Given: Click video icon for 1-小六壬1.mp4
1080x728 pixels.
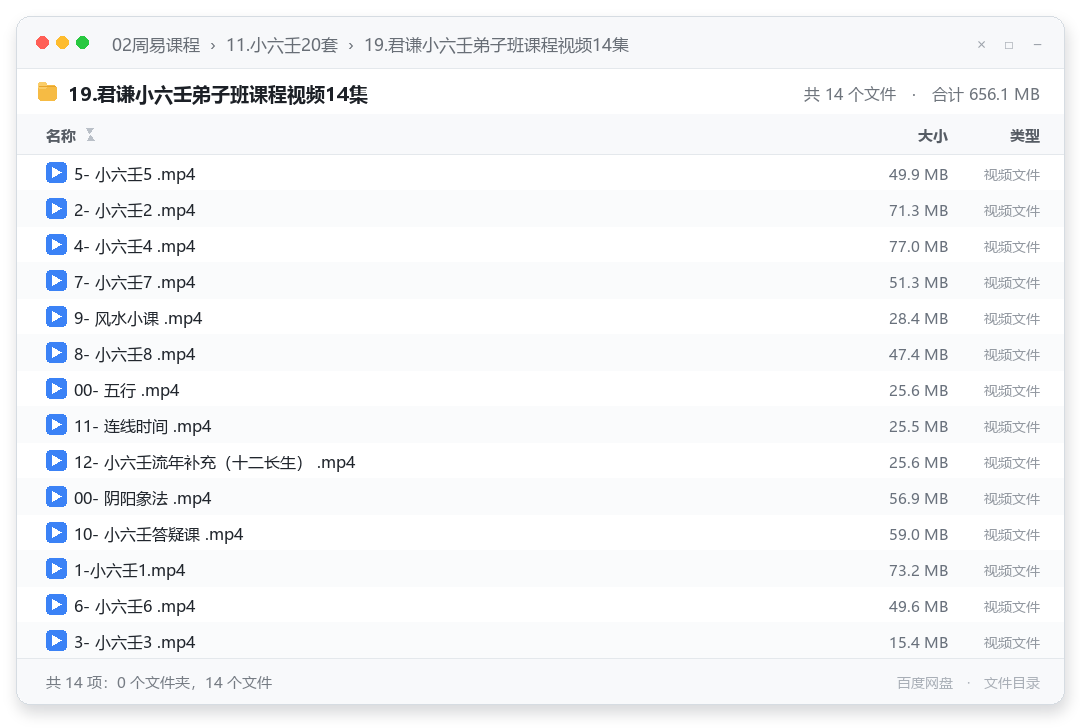Looking at the screenshot, I should (x=56, y=569).
